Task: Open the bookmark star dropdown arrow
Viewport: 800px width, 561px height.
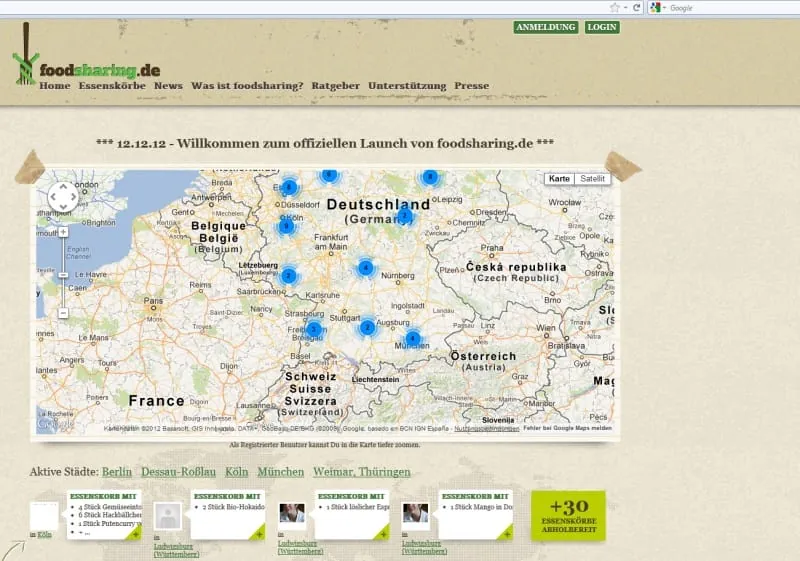Action: click(625, 7)
